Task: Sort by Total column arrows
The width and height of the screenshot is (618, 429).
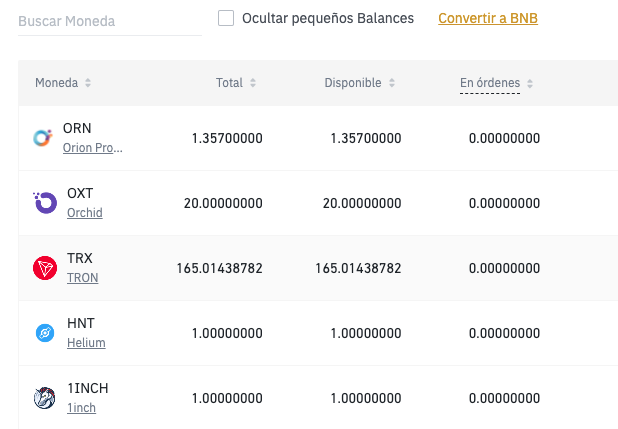Action: tap(253, 83)
